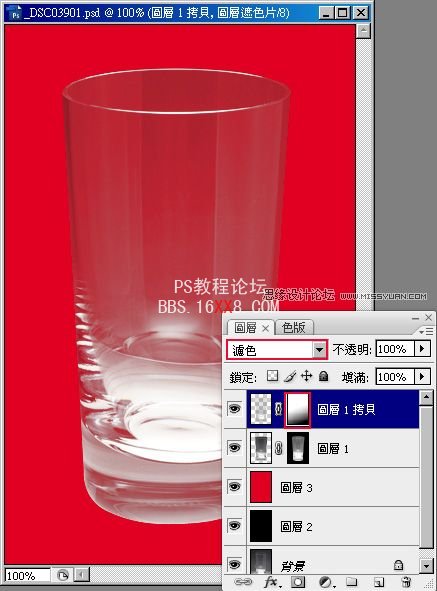Create a new group folder icon
The height and width of the screenshot is (591, 437).
coord(351,582)
